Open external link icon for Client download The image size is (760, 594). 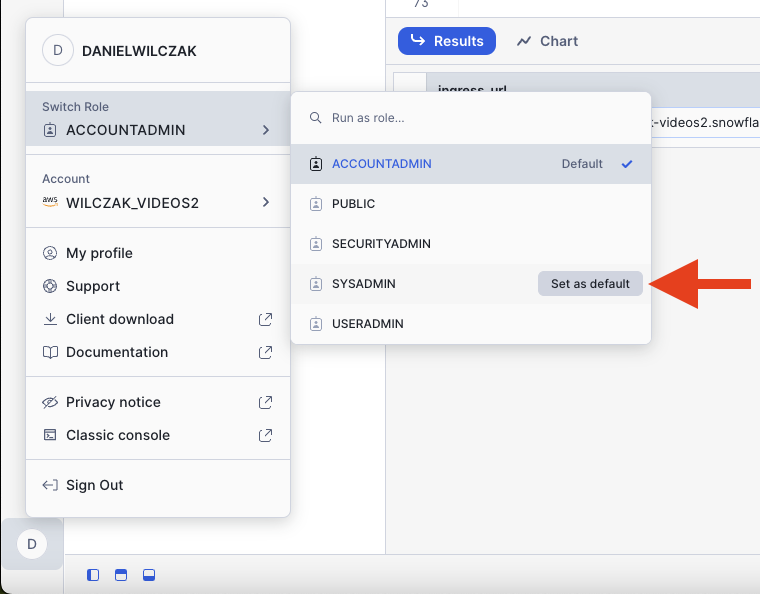click(x=265, y=319)
